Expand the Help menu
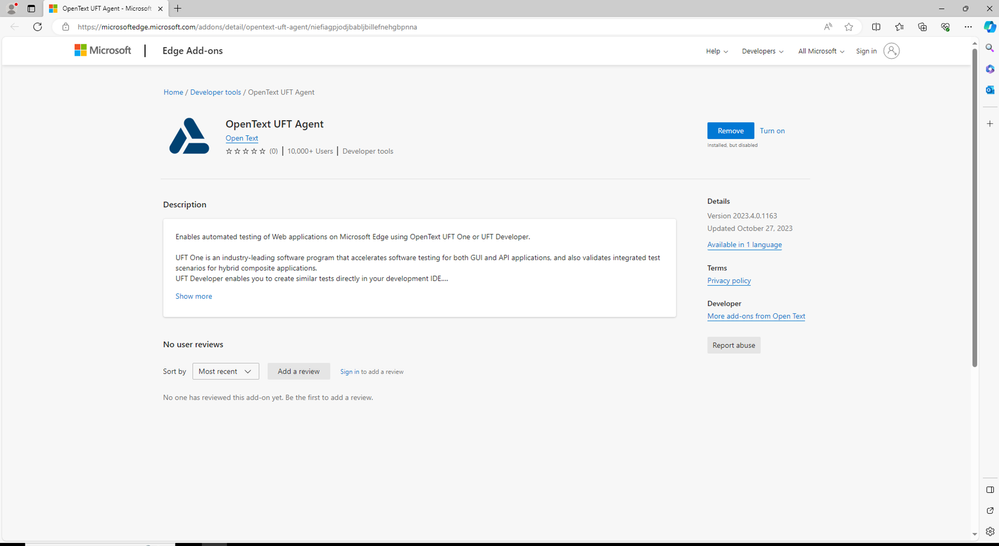The width and height of the screenshot is (999, 546). pos(717,51)
